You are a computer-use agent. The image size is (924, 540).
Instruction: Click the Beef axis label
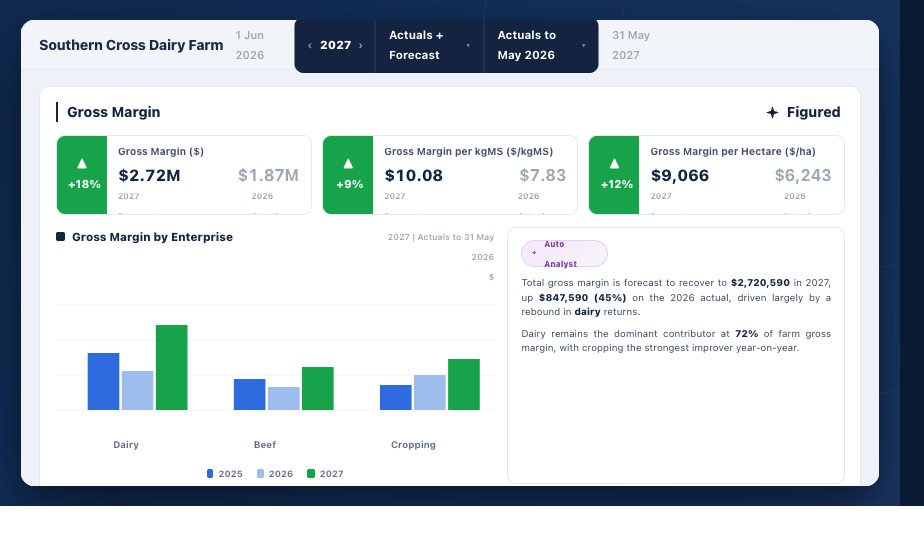tap(265, 444)
